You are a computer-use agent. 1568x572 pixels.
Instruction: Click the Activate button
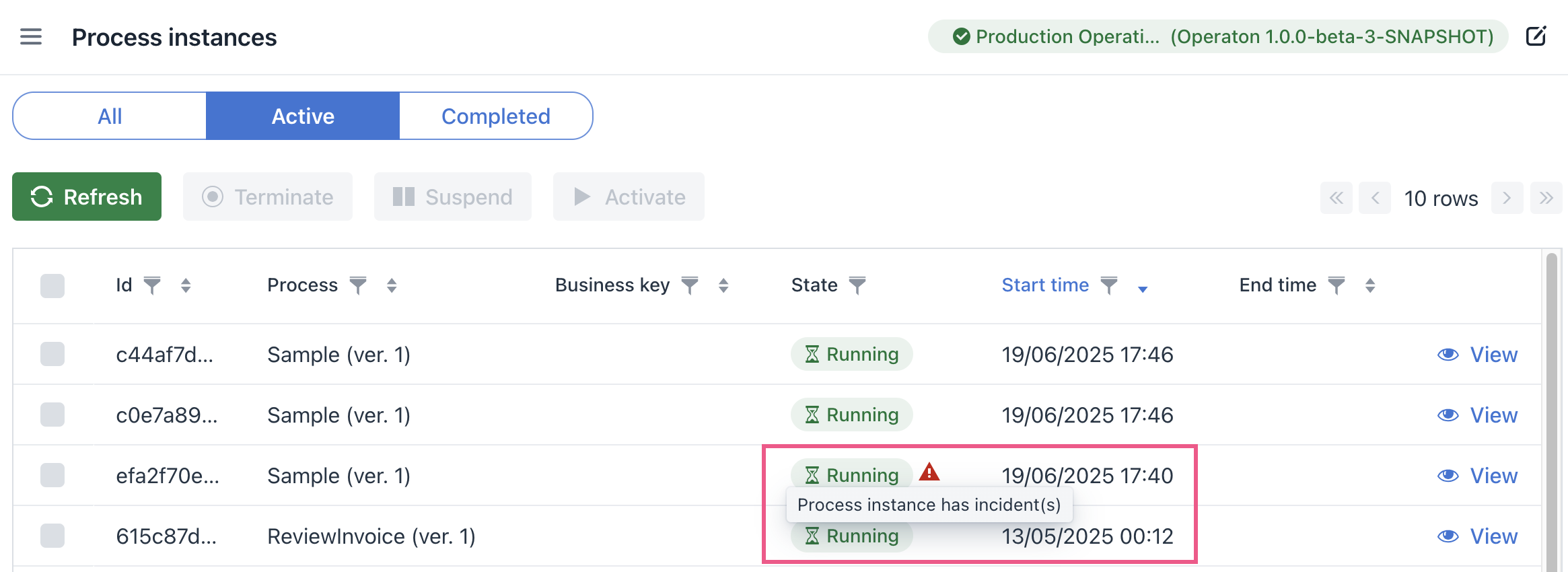(x=629, y=196)
